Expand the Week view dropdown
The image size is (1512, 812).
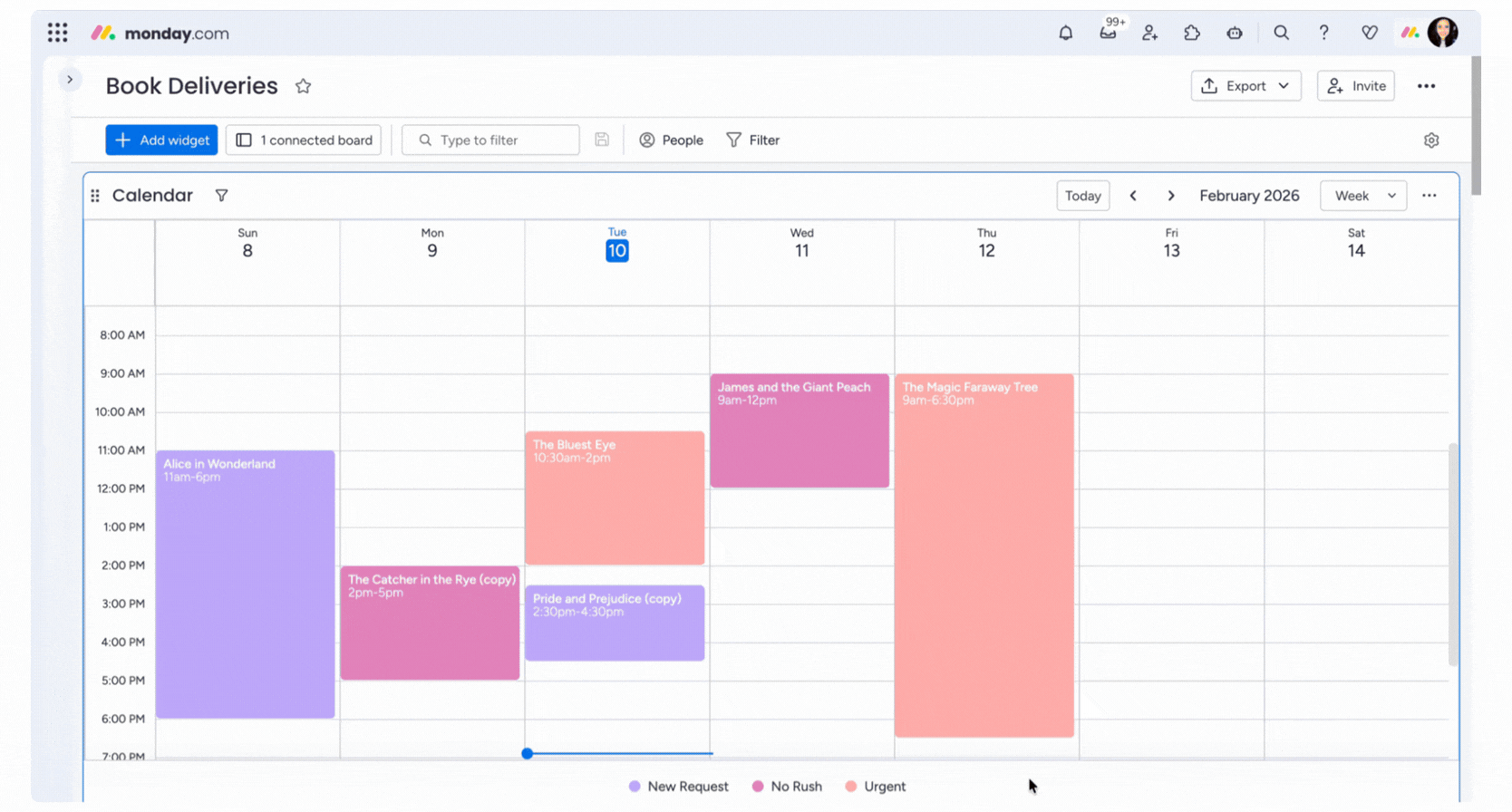pyautogui.click(x=1363, y=196)
